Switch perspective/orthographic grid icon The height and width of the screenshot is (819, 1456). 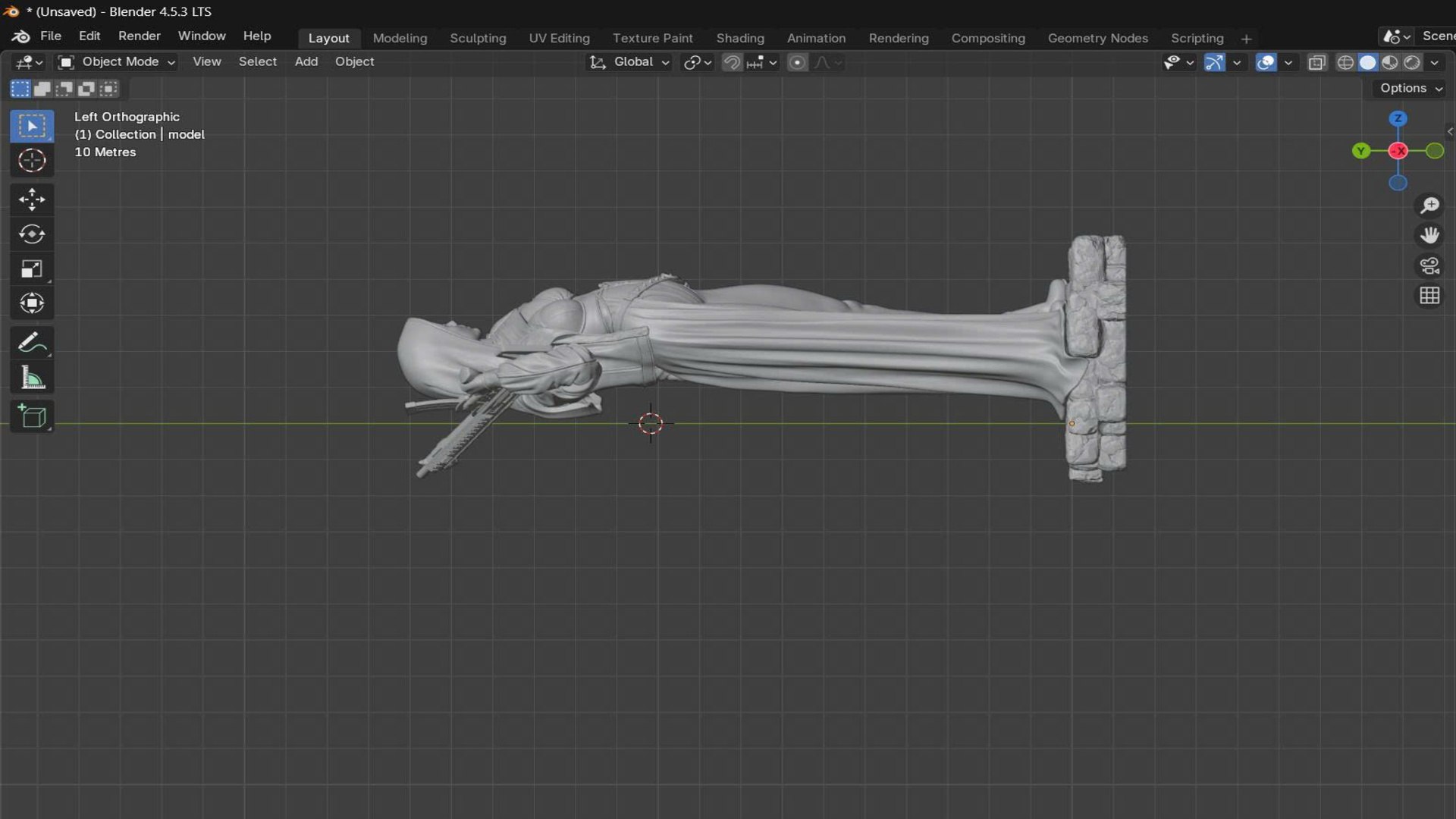[1429, 296]
